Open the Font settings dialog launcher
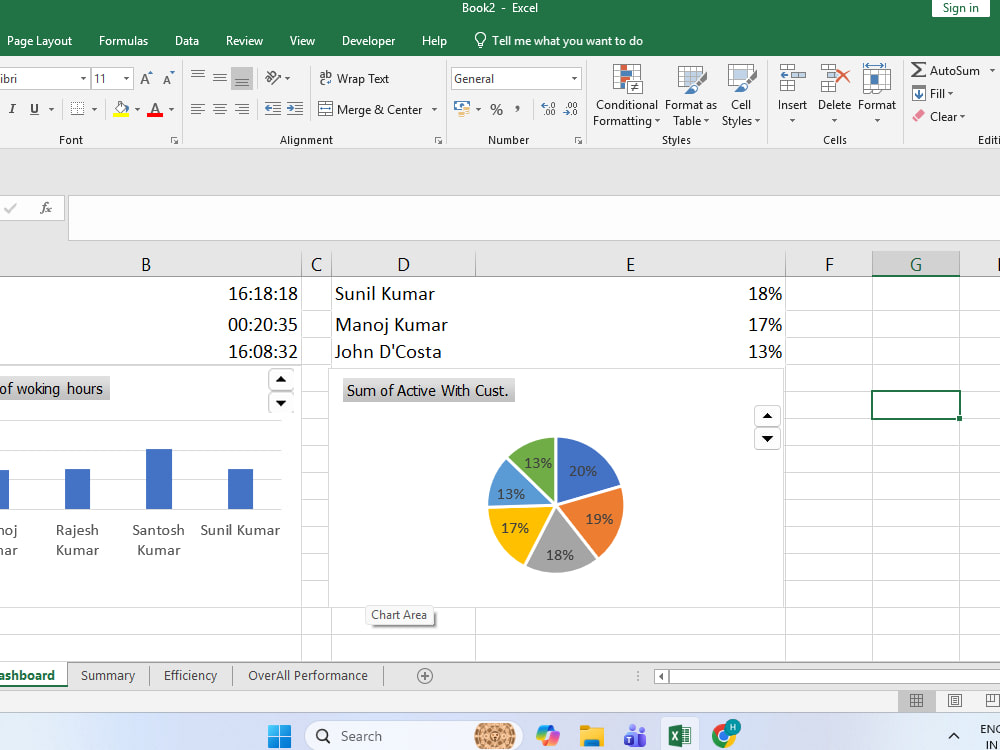Image resolution: width=1000 pixels, height=750 pixels. coord(174,141)
